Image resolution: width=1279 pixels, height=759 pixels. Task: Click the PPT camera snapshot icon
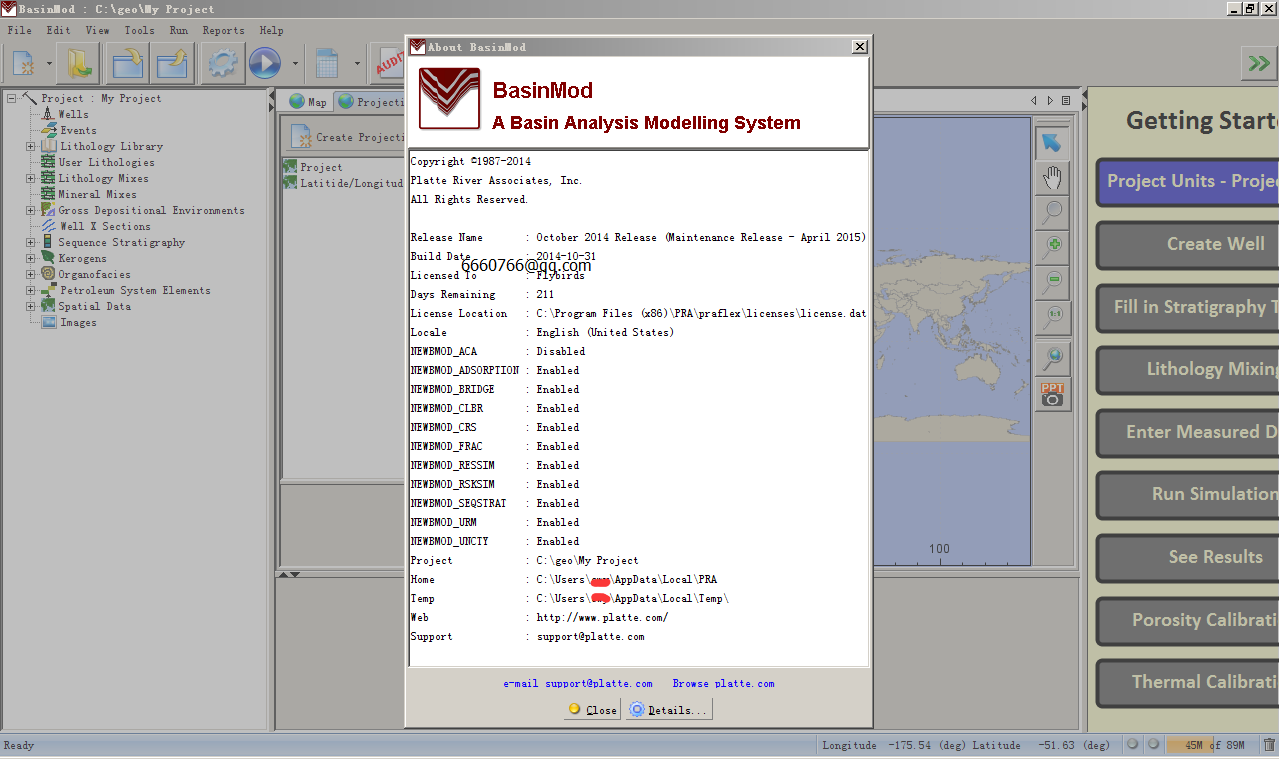click(1051, 394)
